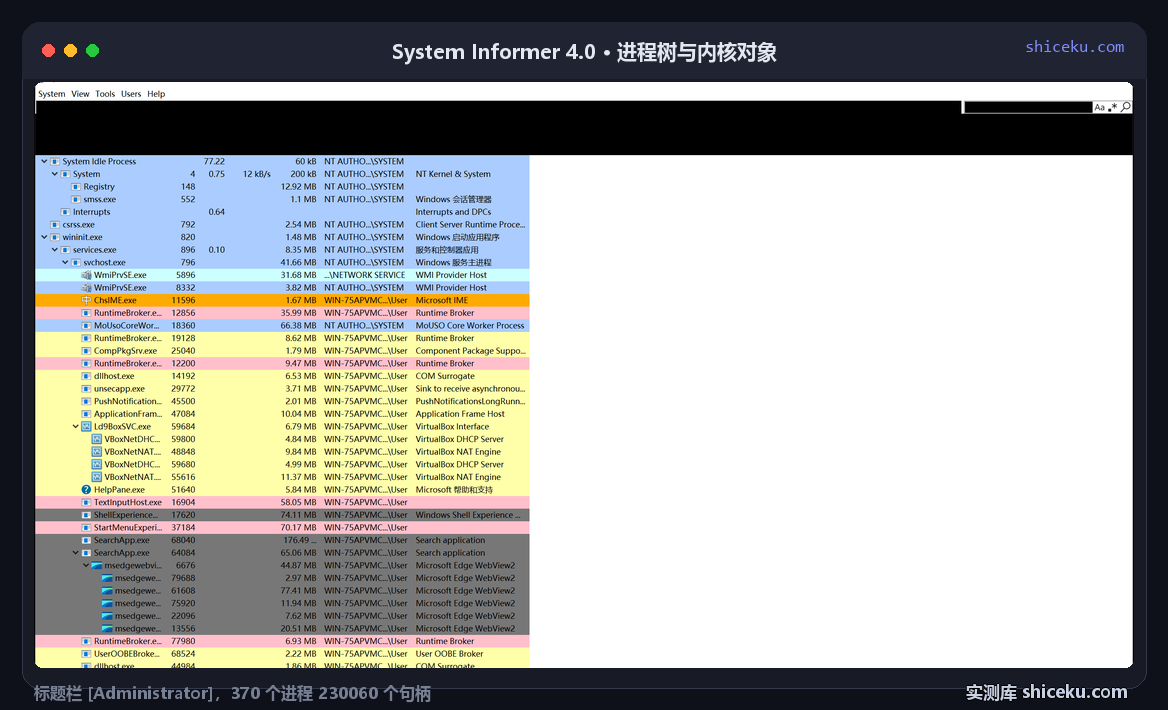Click the '...\NETWORK SERVICE' user cell

coord(365,275)
